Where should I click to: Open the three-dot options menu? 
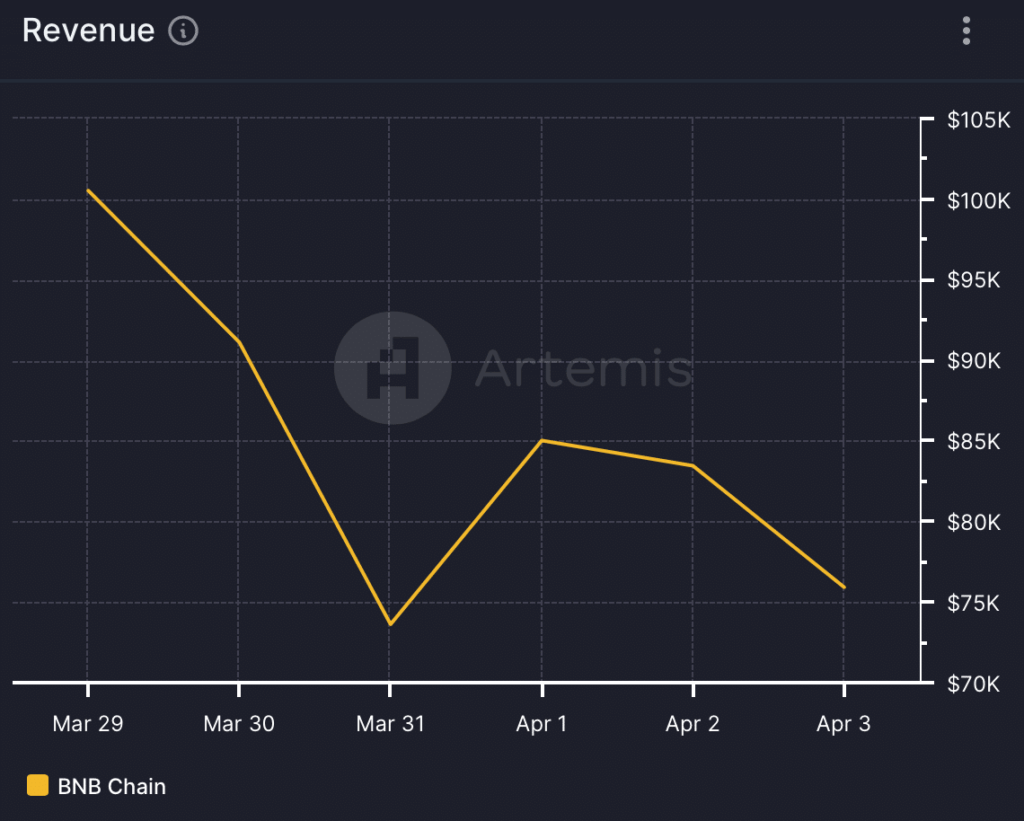pyautogui.click(x=966, y=31)
